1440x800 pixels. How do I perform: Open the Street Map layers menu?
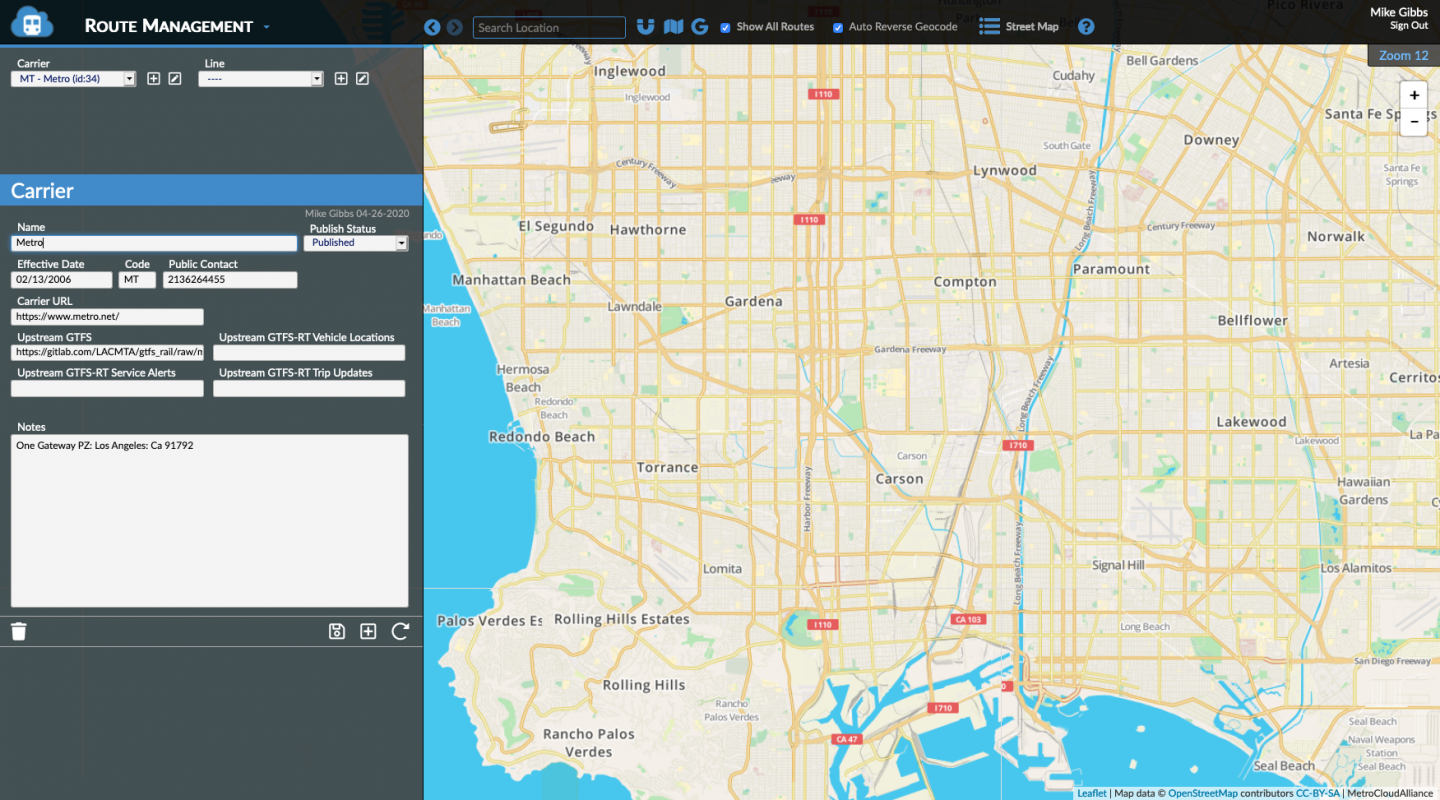point(1019,27)
